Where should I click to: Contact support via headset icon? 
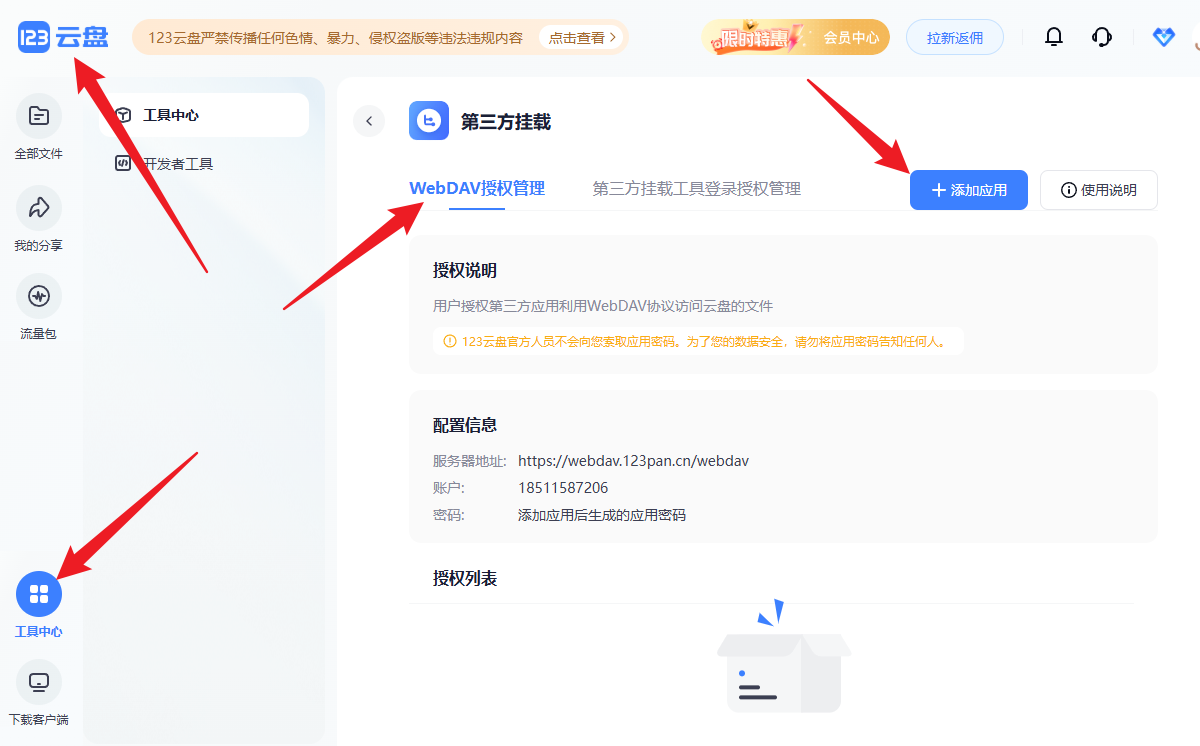click(x=1102, y=38)
